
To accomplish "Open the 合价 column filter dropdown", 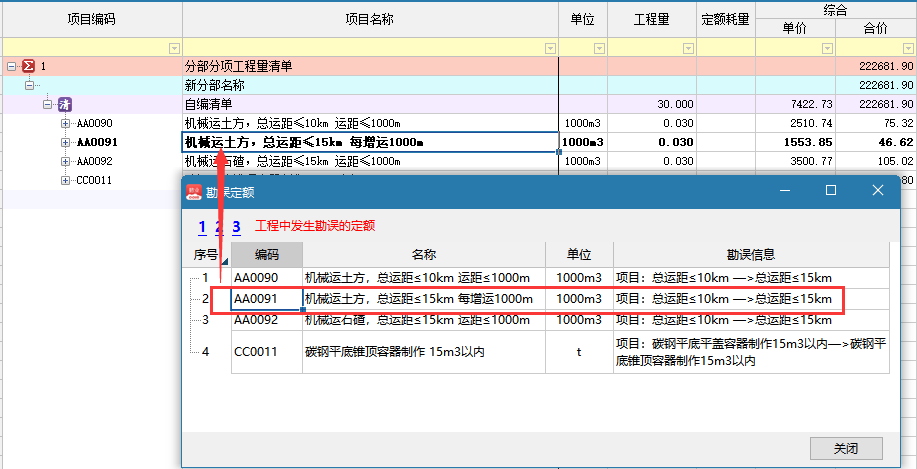I will [907, 48].
